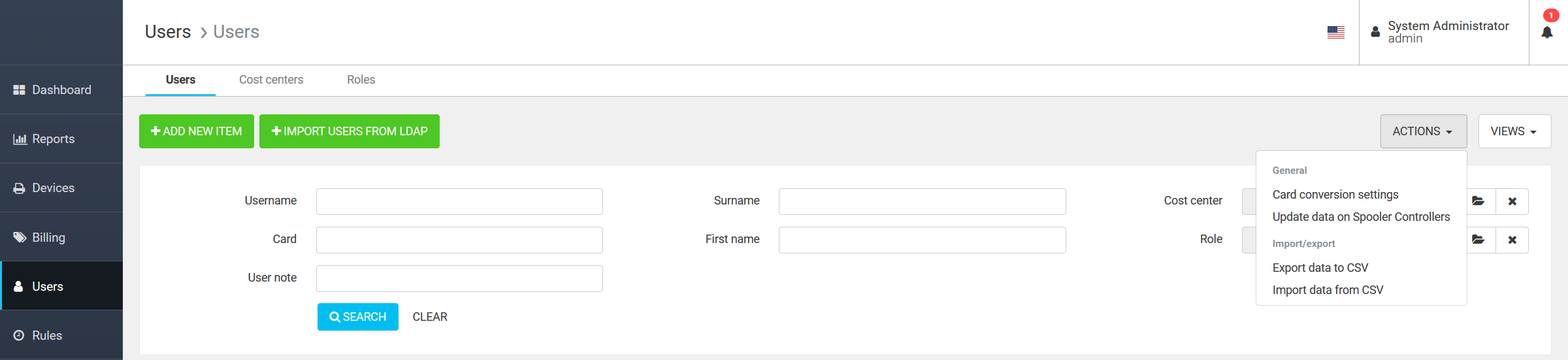1568x360 pixels.
Task: Click the notification bell icon
Action: [x=1547, y=32]
